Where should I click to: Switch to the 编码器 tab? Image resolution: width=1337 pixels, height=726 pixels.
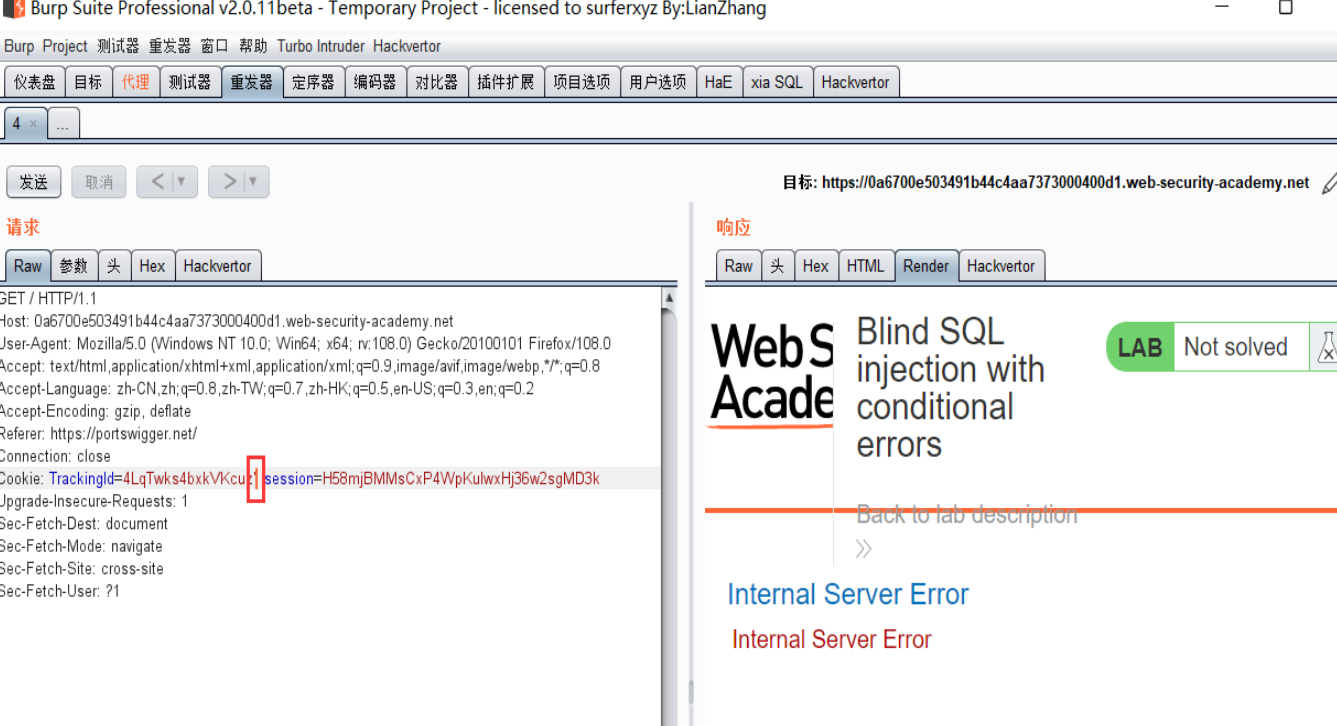376,82
